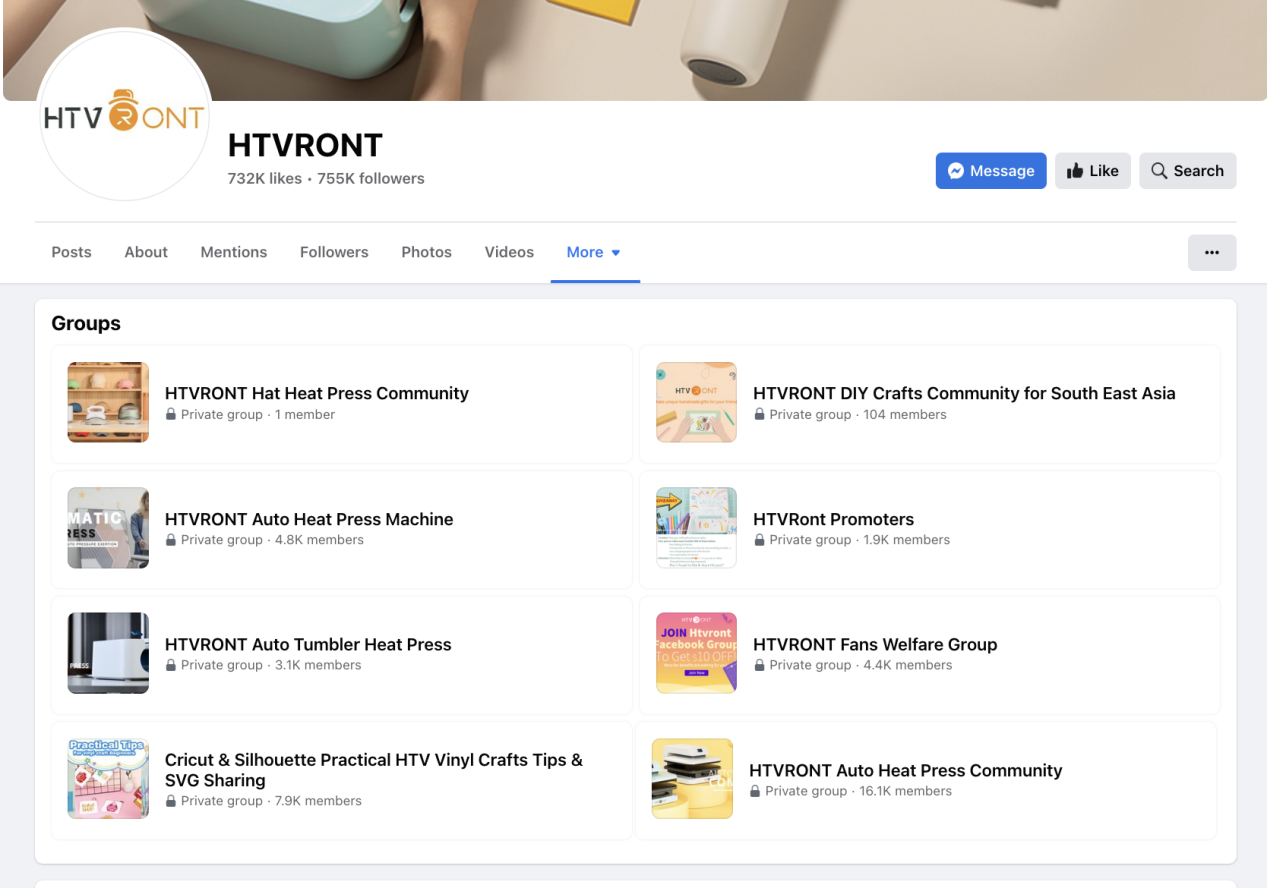Open the About tab
The width and height of the screenshot is (1267, 888).
[x=146, y=253]
